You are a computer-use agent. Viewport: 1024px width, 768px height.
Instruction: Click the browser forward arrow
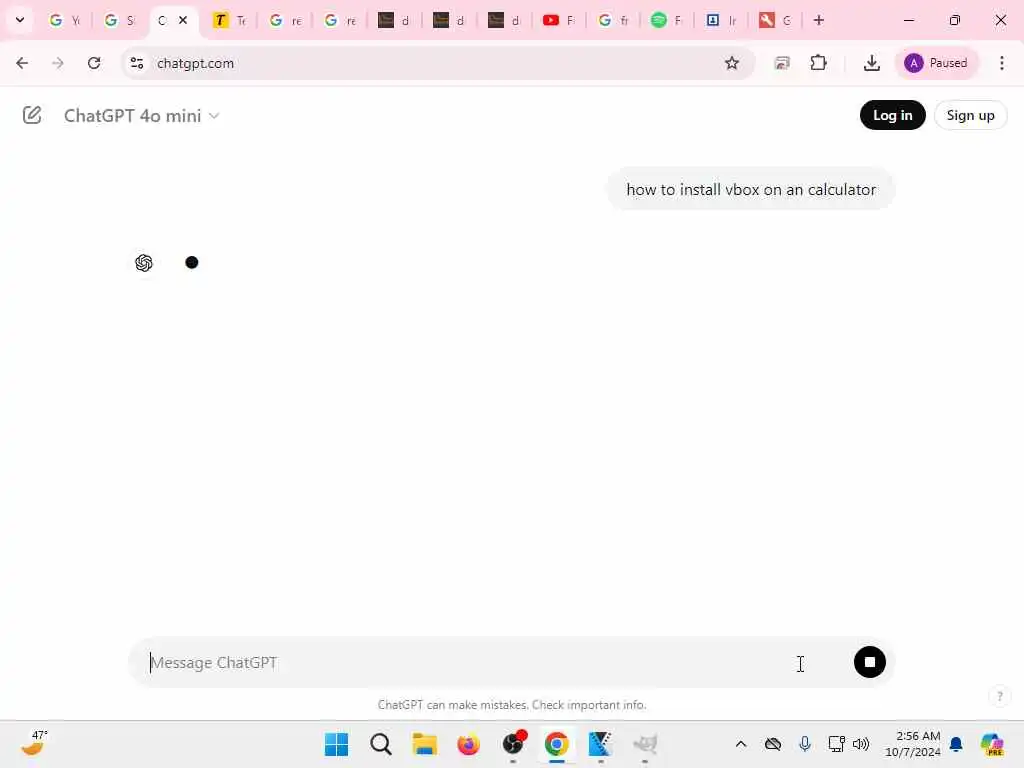tap(57, 63)
